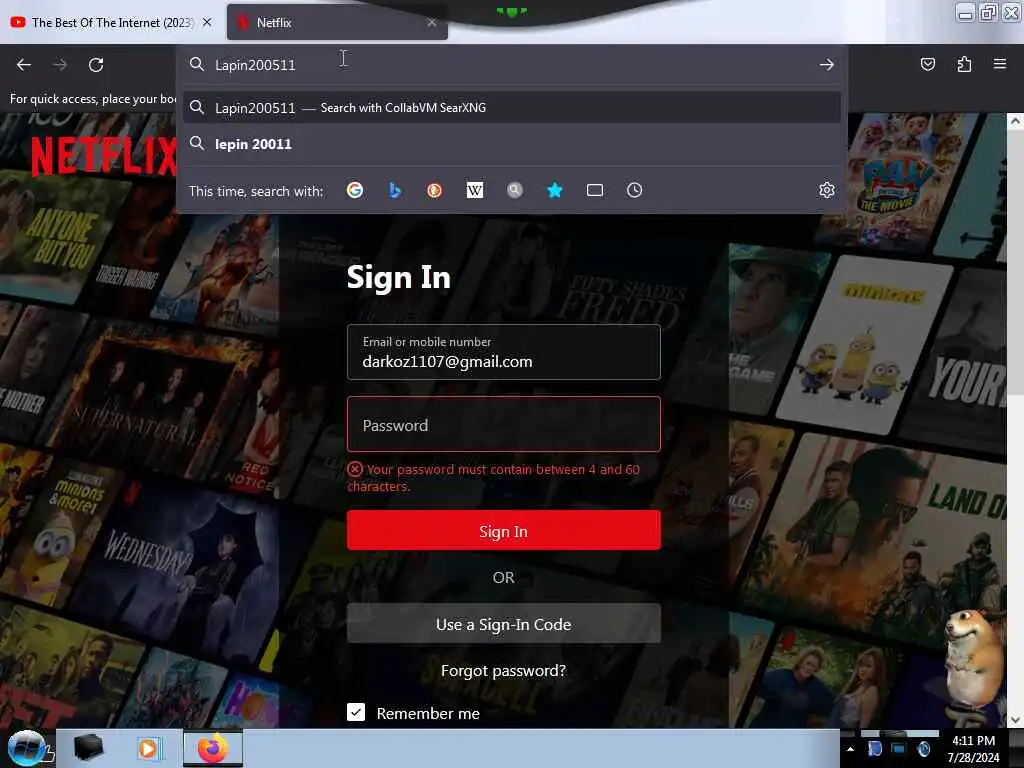
Task: Search with the magnifier SearXNG engine
Action: coord(515,190)
